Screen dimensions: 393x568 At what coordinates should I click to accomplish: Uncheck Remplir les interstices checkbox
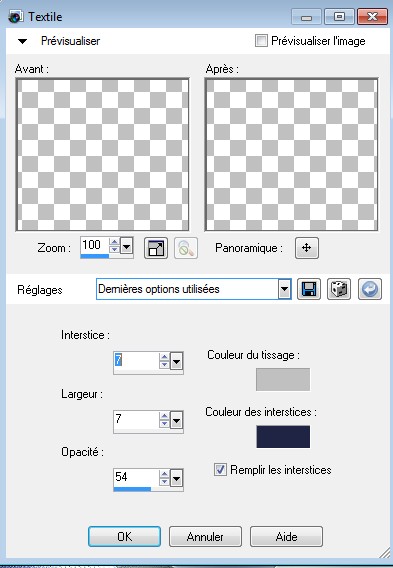pos(220,469)
